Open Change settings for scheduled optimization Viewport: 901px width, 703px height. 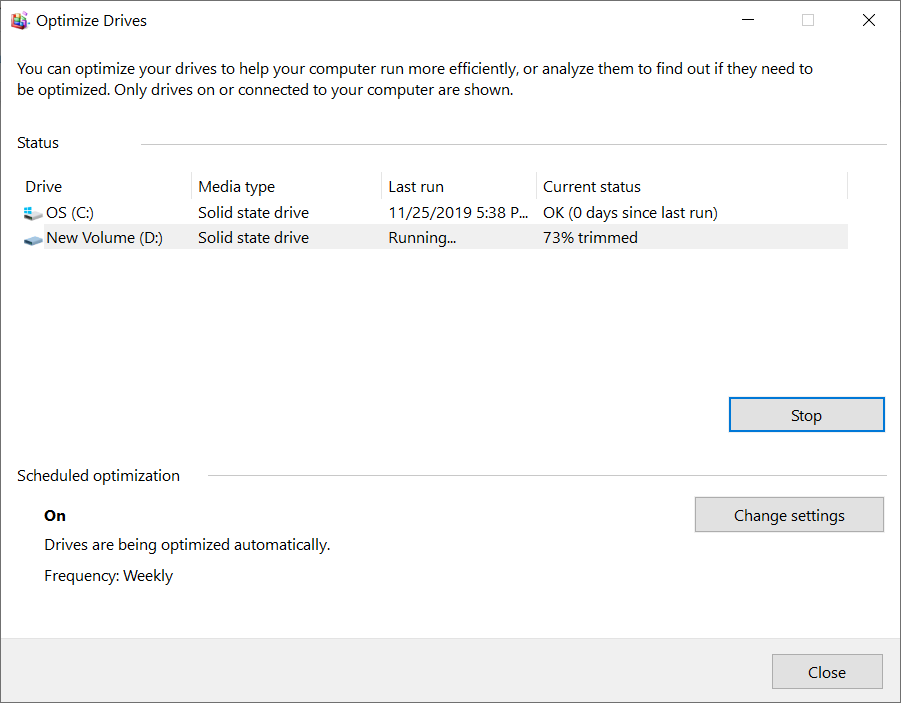(789, 514)
